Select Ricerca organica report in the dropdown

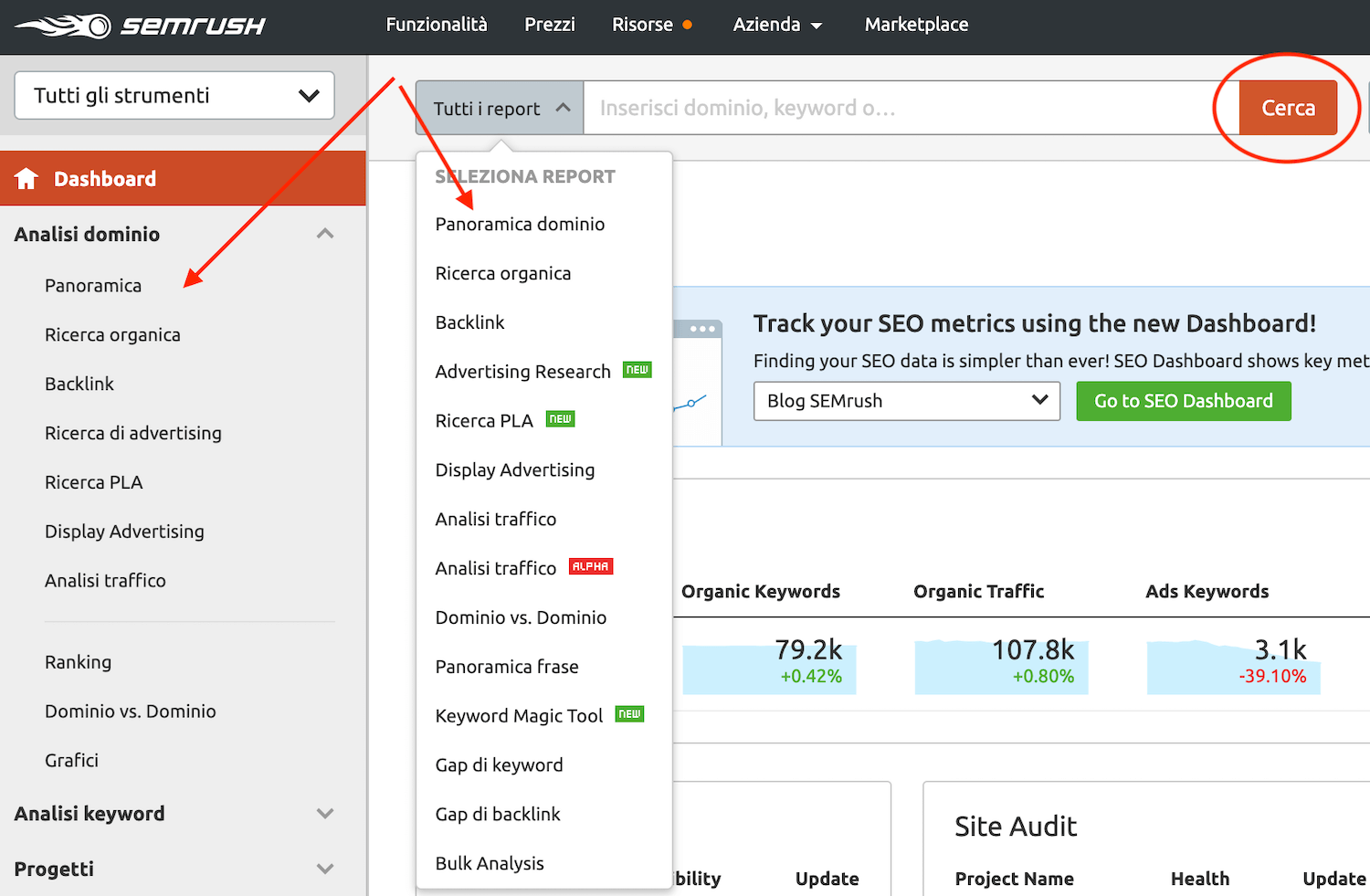click(x=503, y=274)
